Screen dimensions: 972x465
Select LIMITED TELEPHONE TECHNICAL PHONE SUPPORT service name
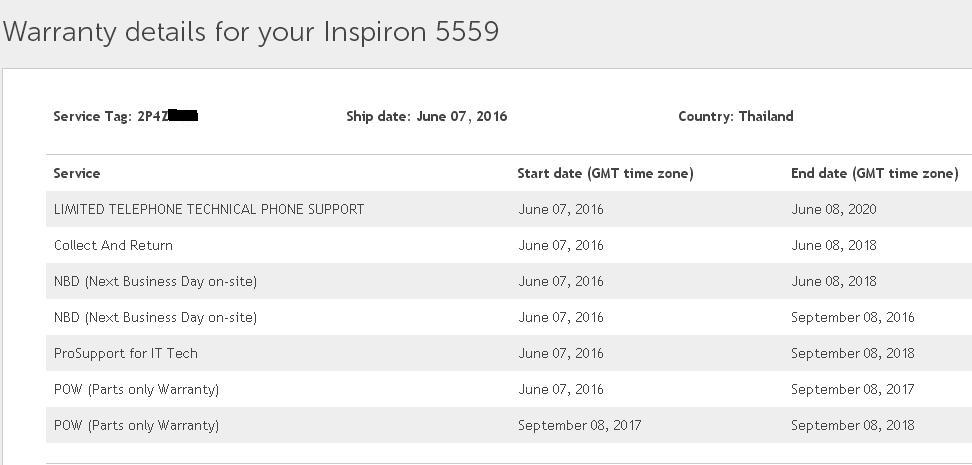pos(209,209)
